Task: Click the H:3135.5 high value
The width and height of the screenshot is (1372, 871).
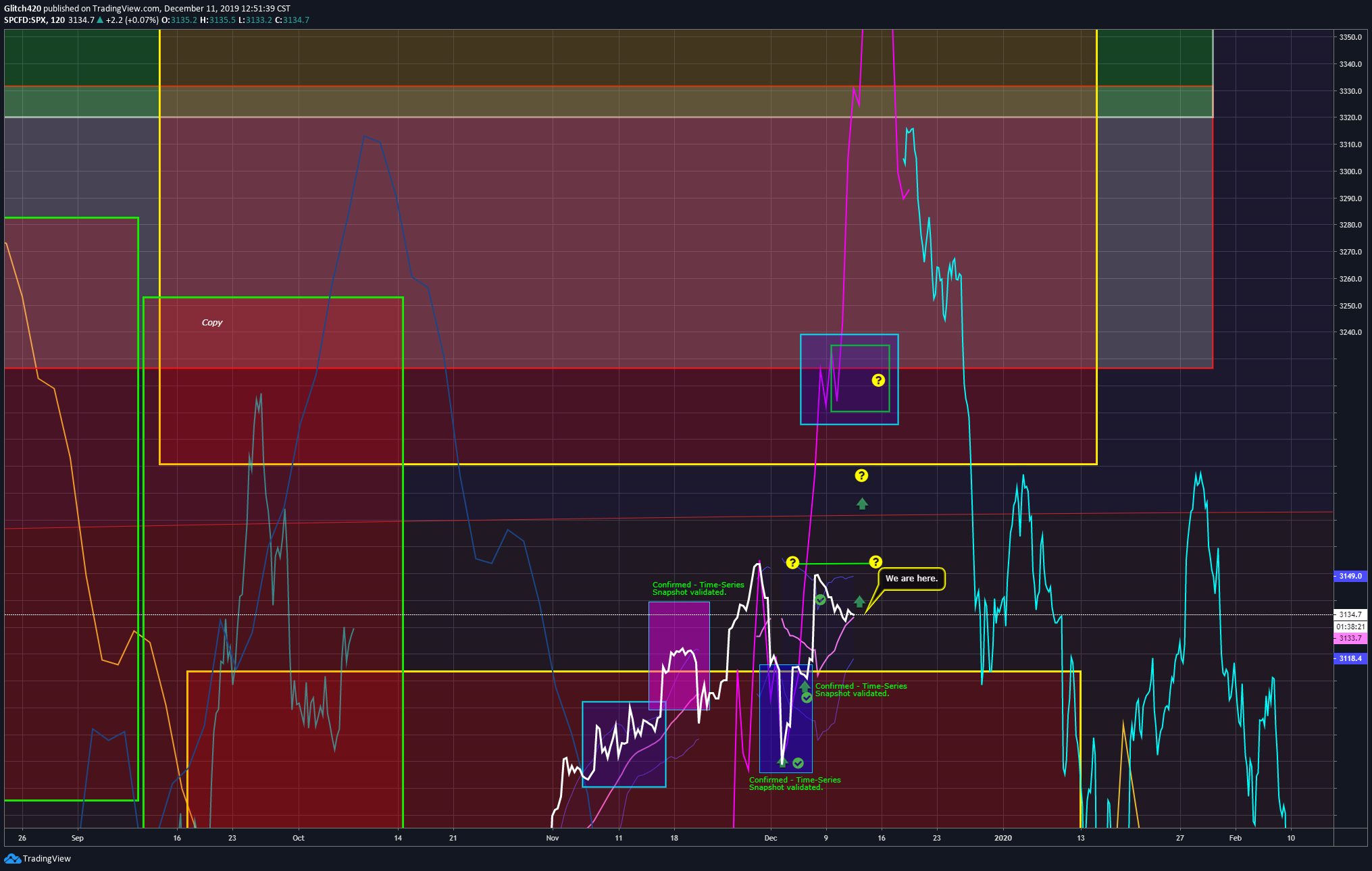Action: pos(218,20)
